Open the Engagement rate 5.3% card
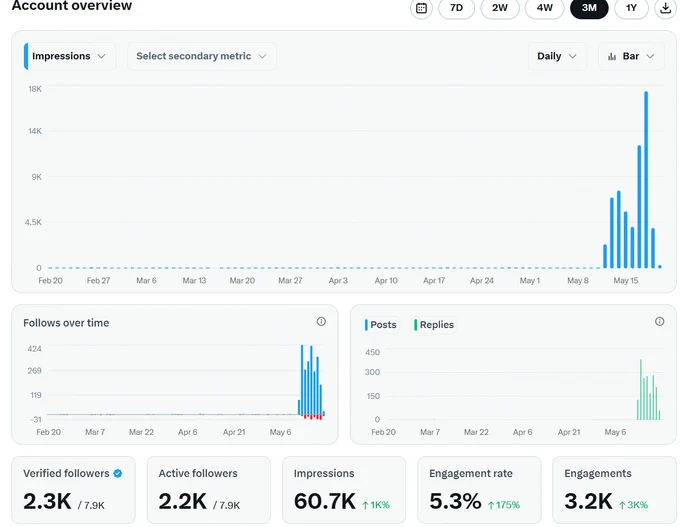680x527 pixels. [x=479, y=490]
